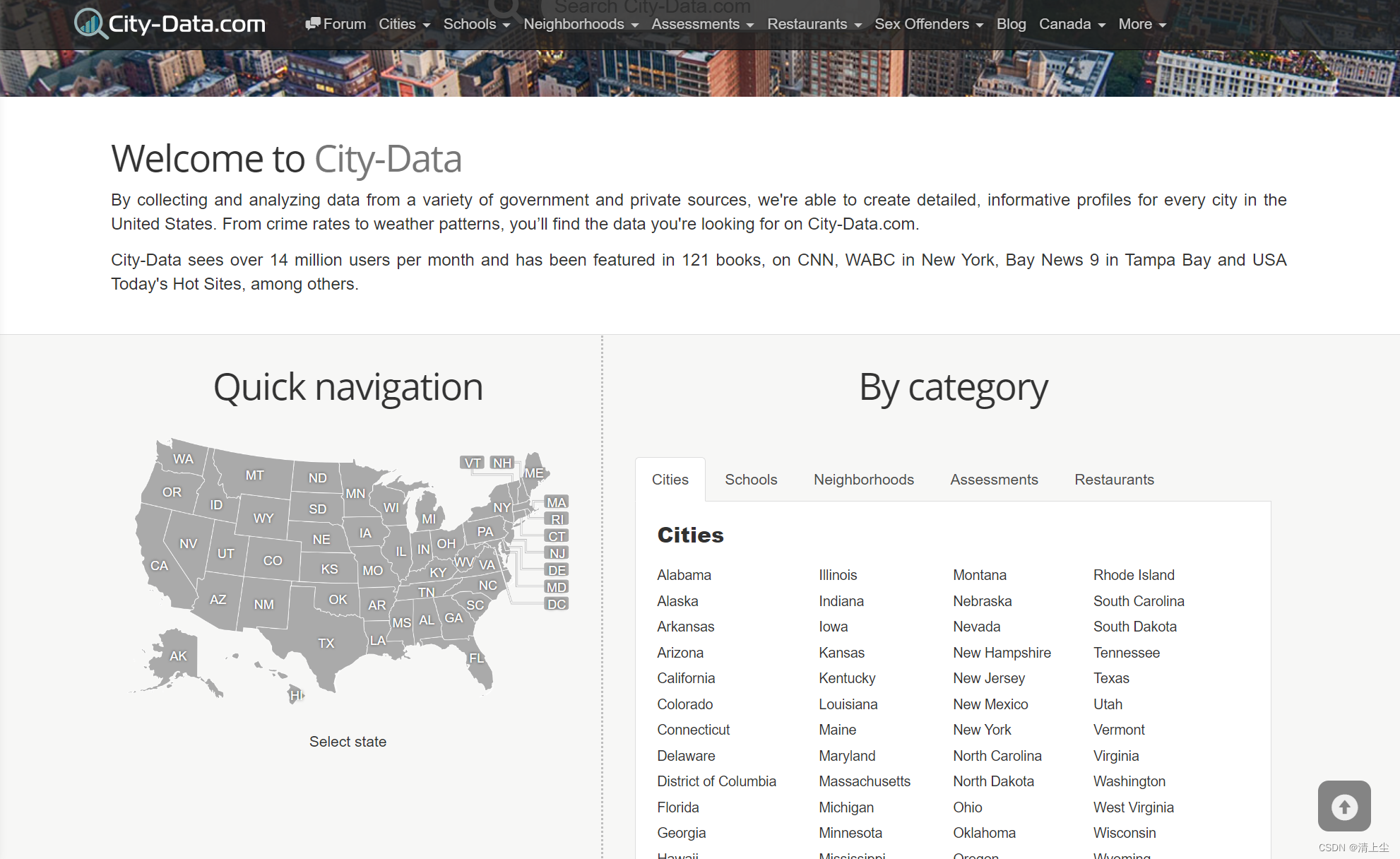Screen dimensions: 1400x859
Task: Pick the NJ label box beside map
Action: 557,553
